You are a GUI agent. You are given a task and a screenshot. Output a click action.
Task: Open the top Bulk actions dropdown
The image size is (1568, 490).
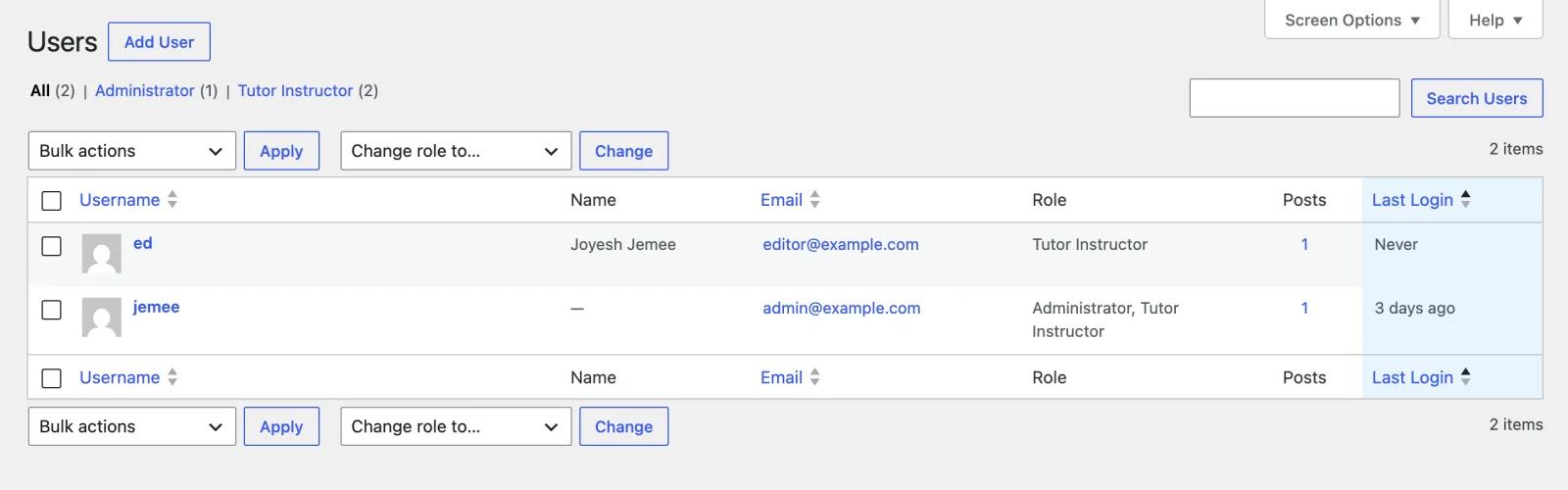coord(132,151)
